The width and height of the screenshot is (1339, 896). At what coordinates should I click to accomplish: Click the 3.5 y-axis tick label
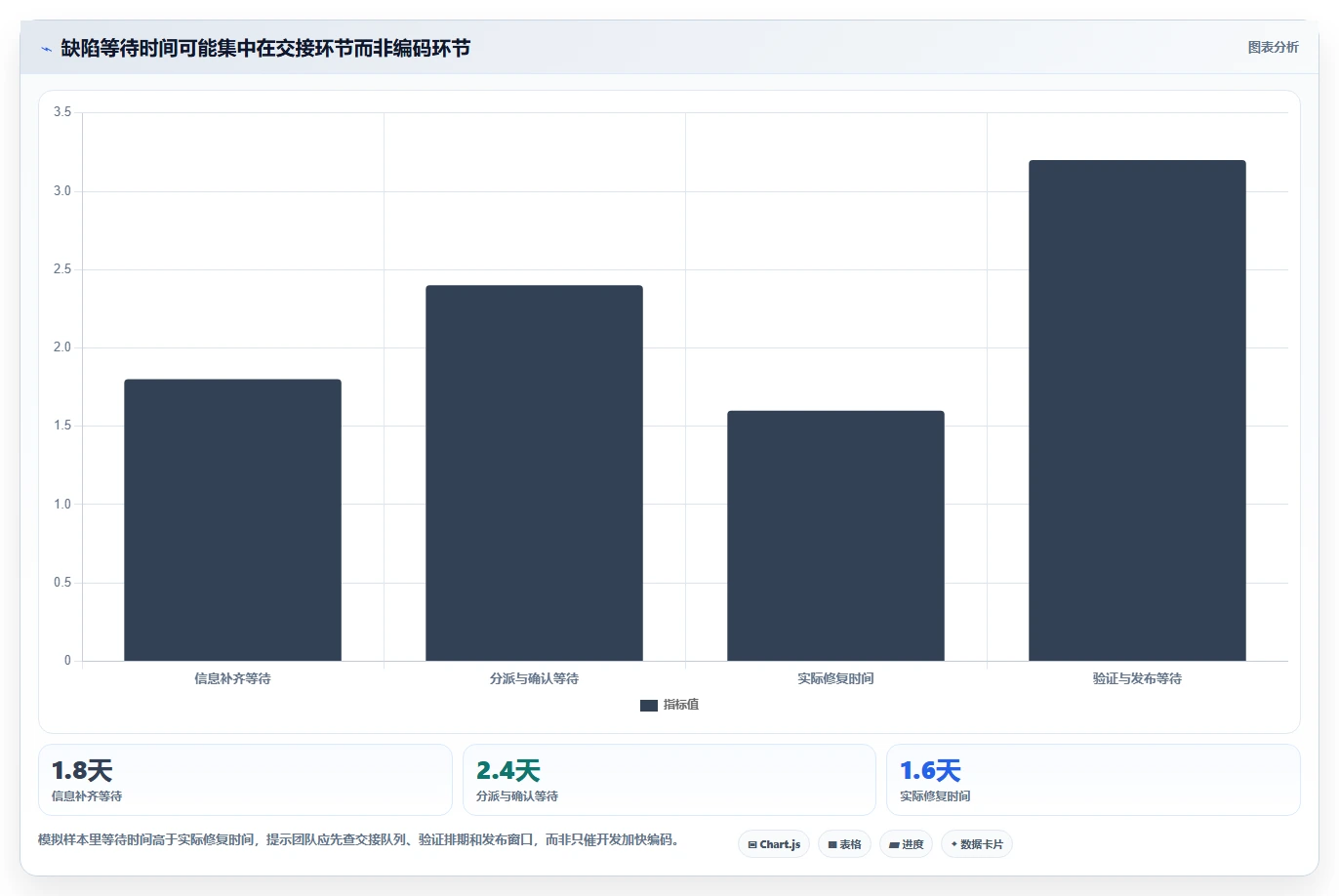(x=62, y=112)
